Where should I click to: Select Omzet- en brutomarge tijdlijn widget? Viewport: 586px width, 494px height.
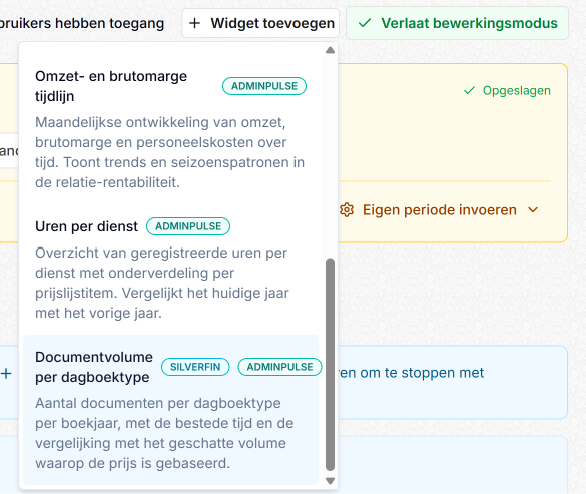coord(171,129)
